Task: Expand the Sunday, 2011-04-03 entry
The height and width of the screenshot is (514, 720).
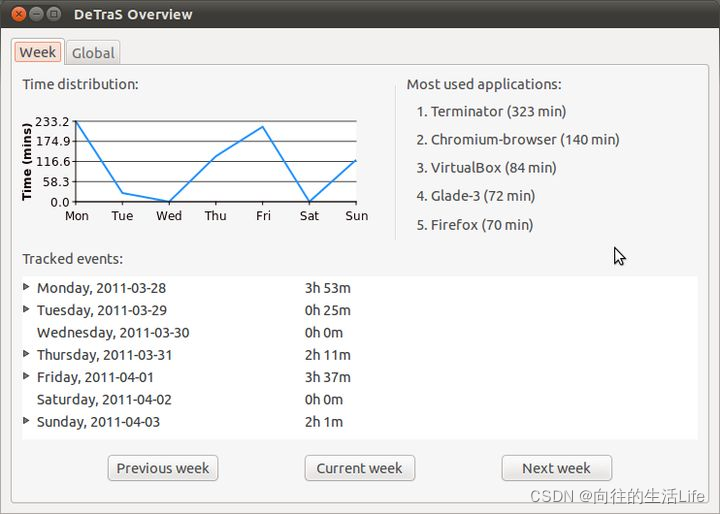Action: [26, 420]
